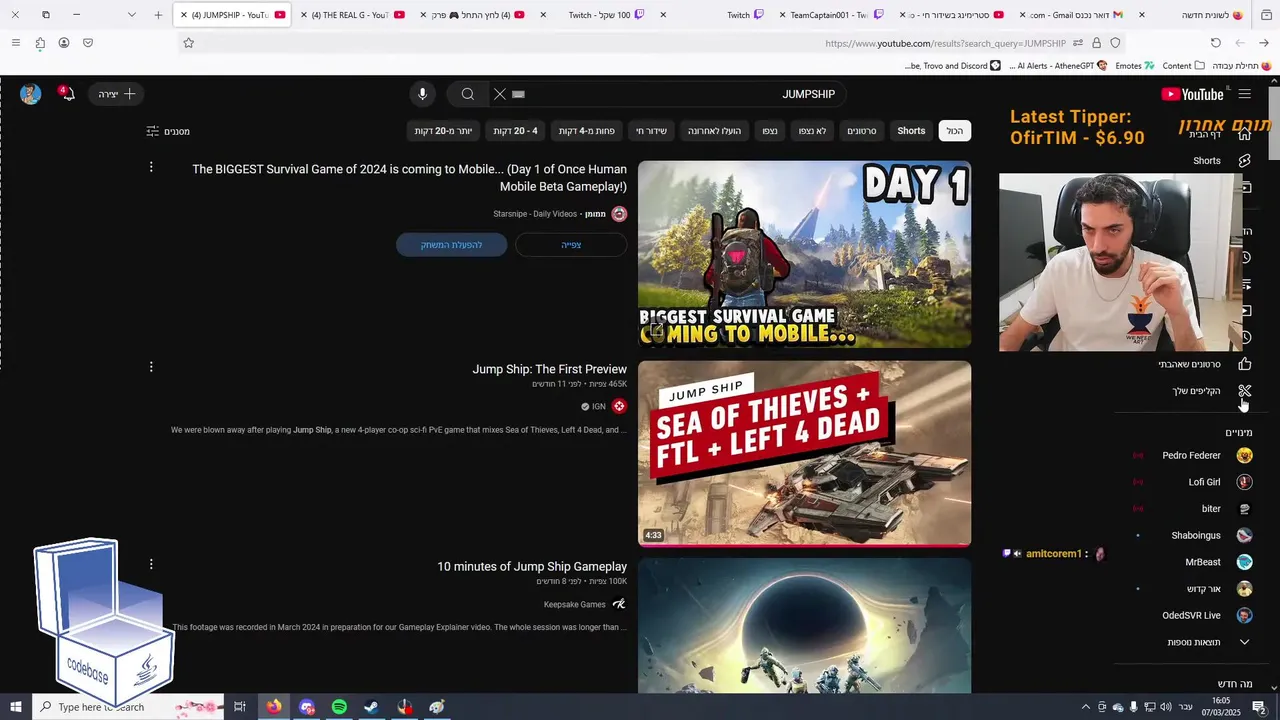Switch to THE REAL G YouTube tab
This screenshot has height=720, width=1280.
click(x=355, y=15)
